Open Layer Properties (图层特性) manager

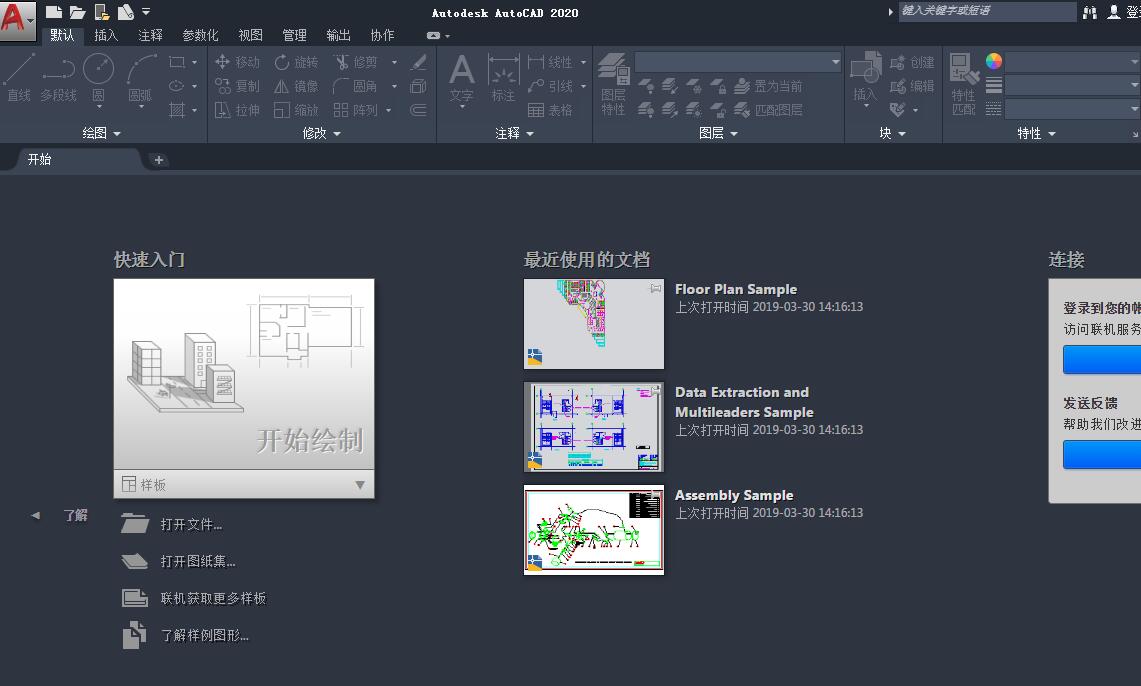[613, 85]
